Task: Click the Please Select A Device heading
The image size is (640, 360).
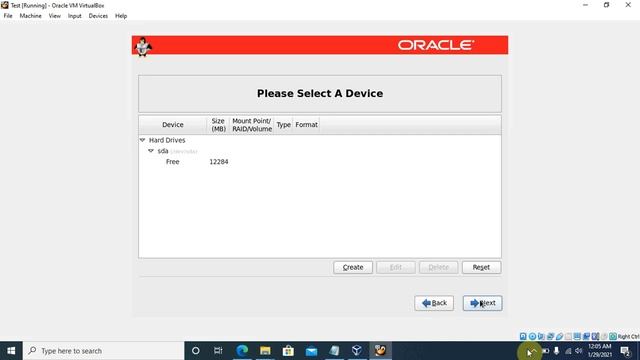Action: [320, 93]
